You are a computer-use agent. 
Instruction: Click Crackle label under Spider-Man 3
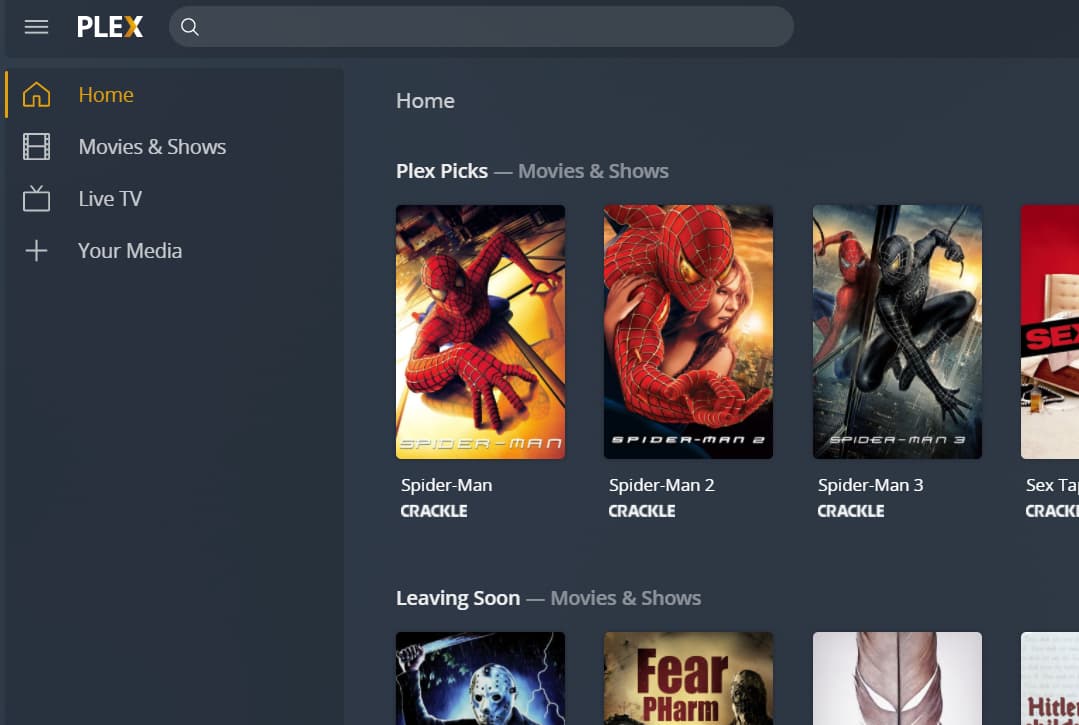point(851,511)
